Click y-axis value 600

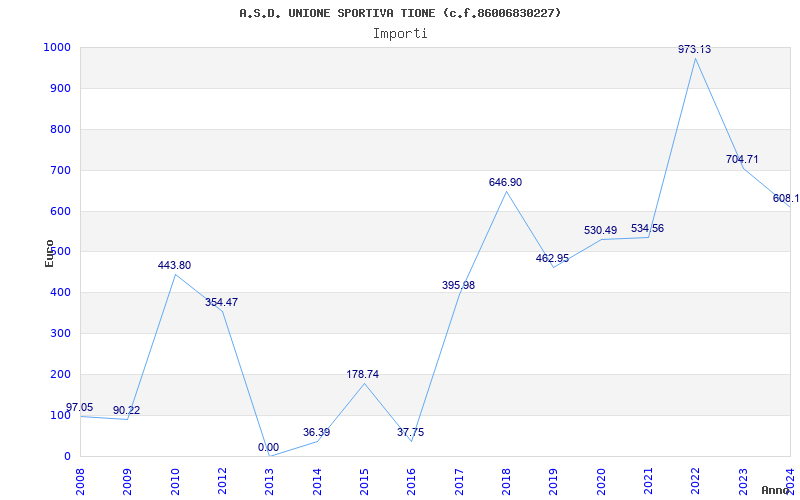(x=61, y=211)
